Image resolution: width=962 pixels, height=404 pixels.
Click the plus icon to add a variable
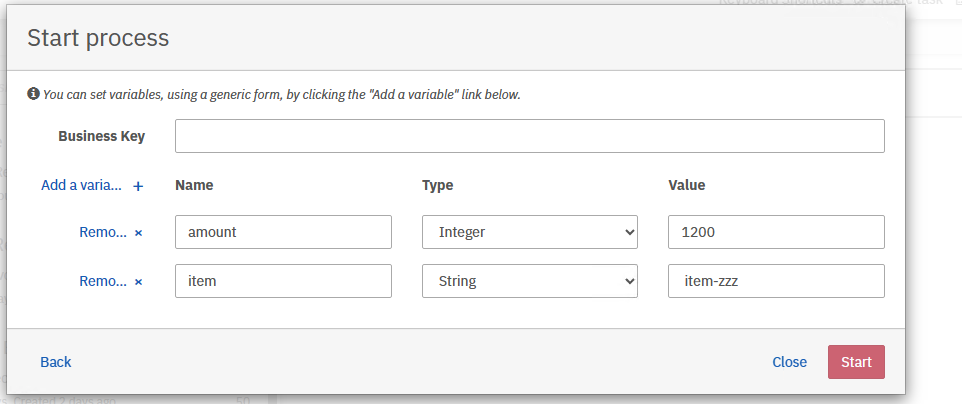[x=138, y=186]
